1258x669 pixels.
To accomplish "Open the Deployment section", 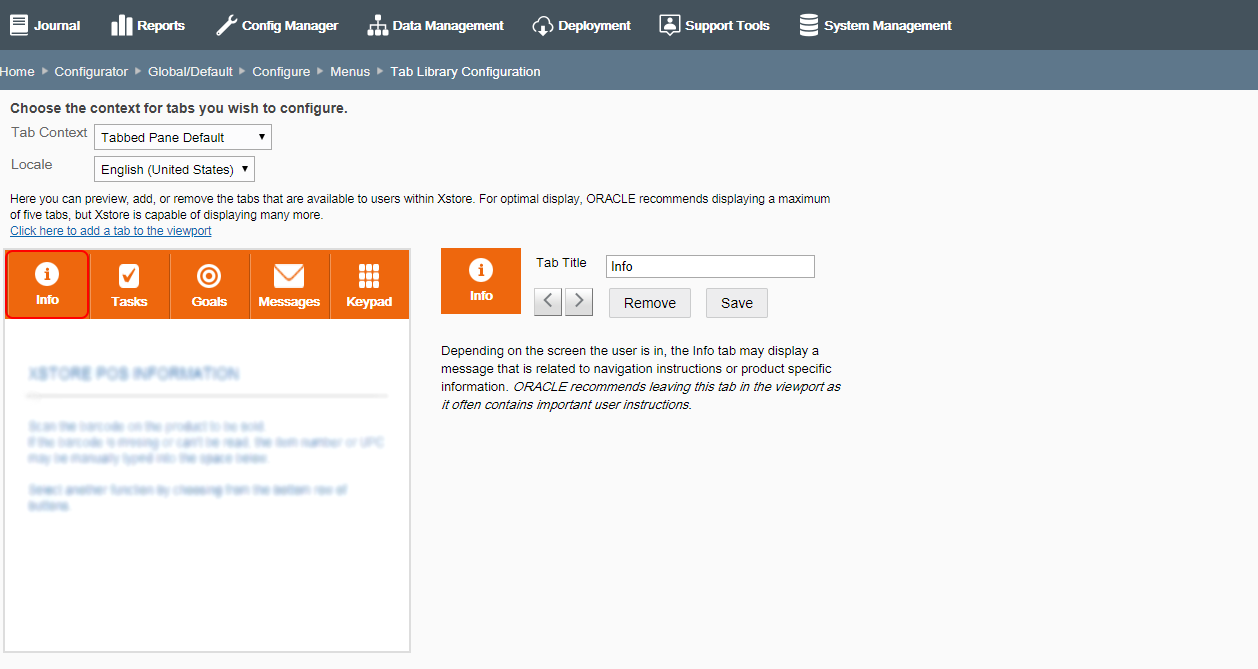I will coord(581,25).
